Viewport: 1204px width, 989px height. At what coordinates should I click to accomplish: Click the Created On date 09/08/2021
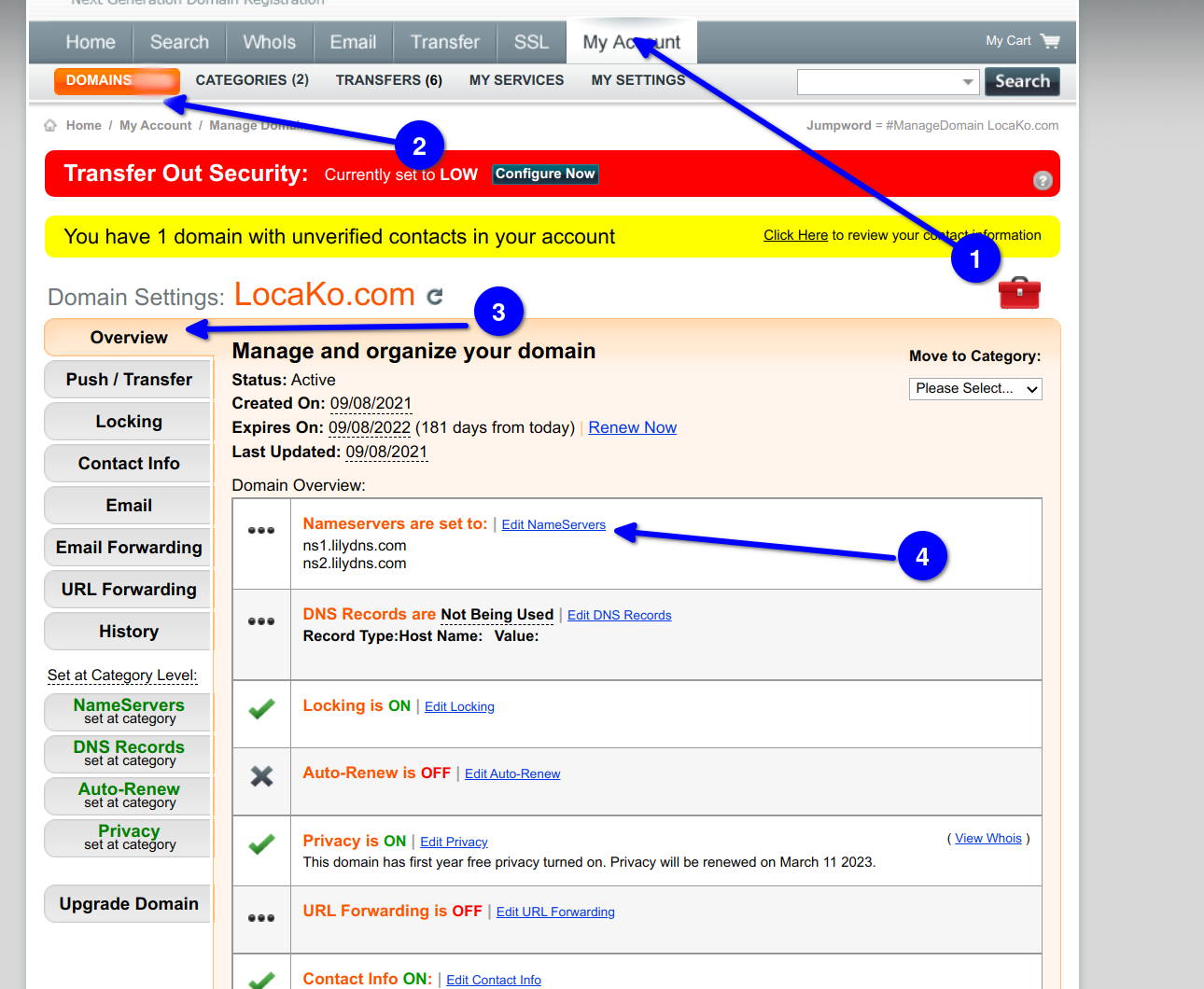click(x=371, y=403)
